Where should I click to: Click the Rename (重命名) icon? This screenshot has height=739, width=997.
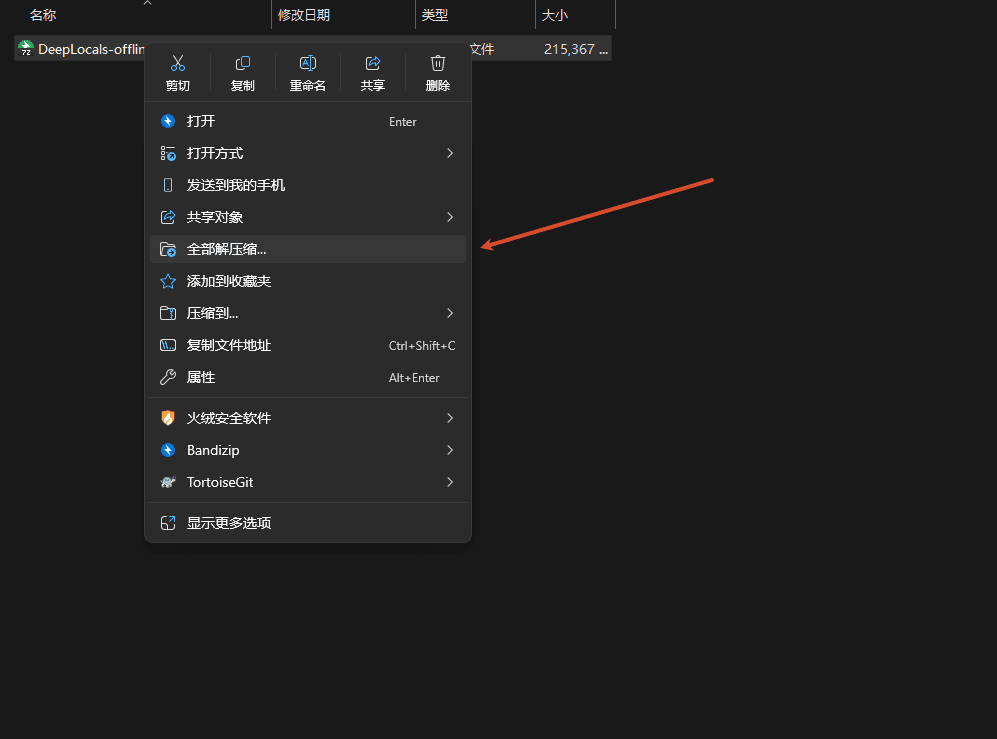click(308, 64)
